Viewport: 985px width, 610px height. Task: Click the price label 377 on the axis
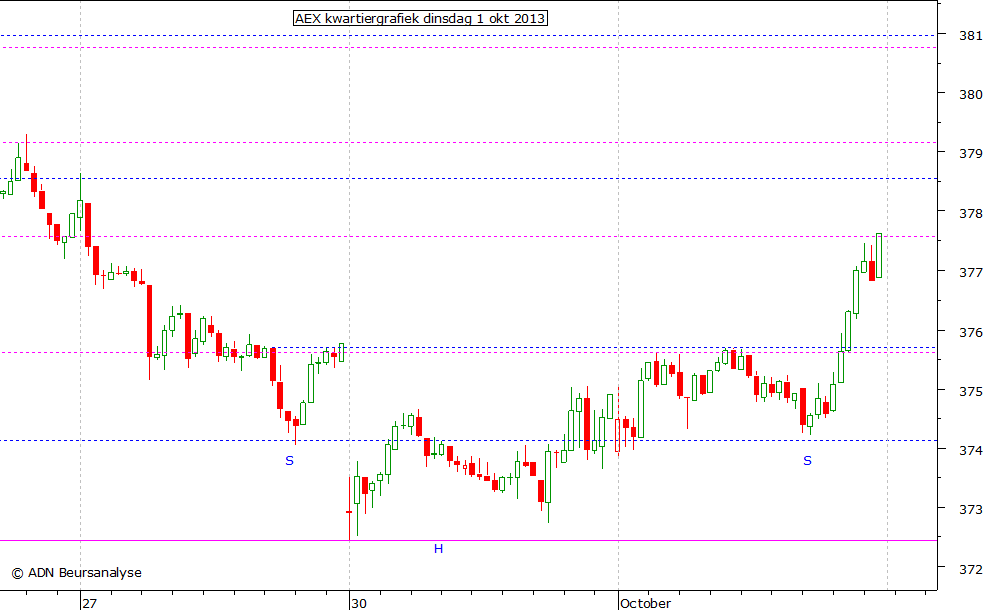pyautogui.click(x=971, y=273)
